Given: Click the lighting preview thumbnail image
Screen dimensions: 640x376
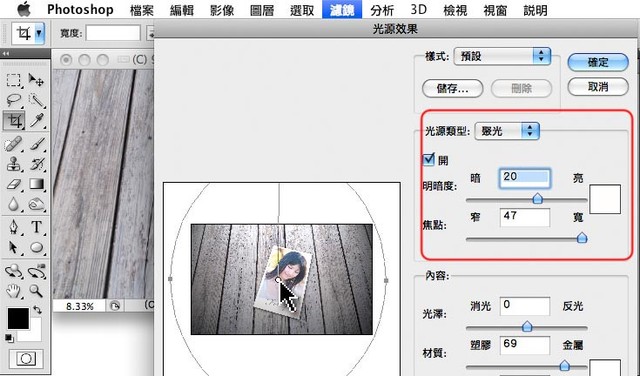Looking at the screenshot, I should click(x=282, y=279).
